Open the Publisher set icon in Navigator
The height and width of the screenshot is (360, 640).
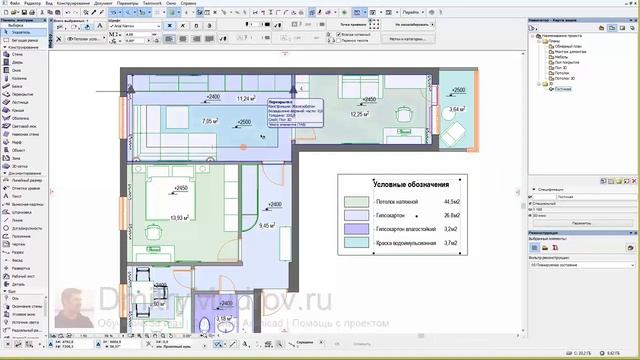(633, 28)
